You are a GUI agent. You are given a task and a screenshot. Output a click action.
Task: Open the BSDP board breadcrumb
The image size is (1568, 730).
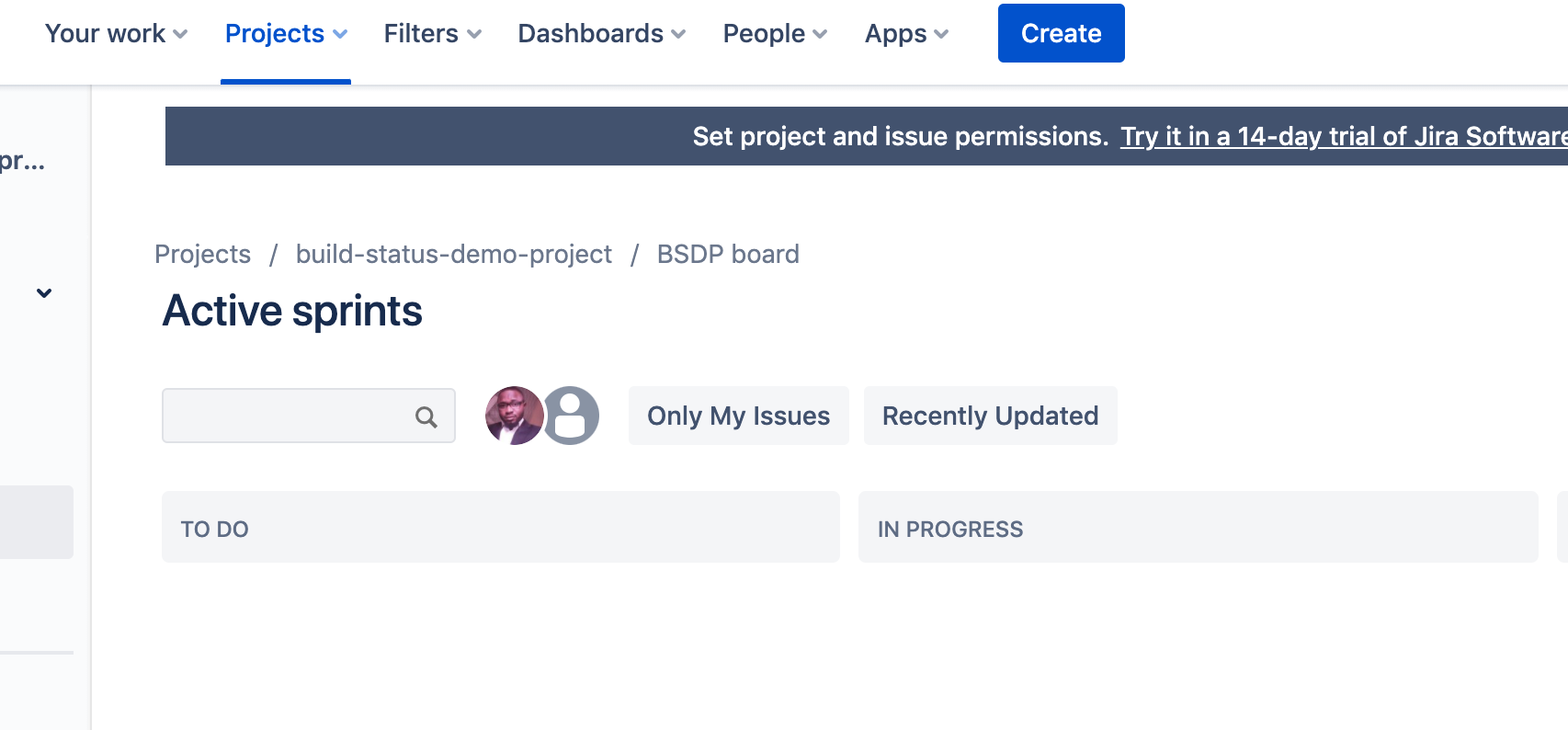pos(728,254)
